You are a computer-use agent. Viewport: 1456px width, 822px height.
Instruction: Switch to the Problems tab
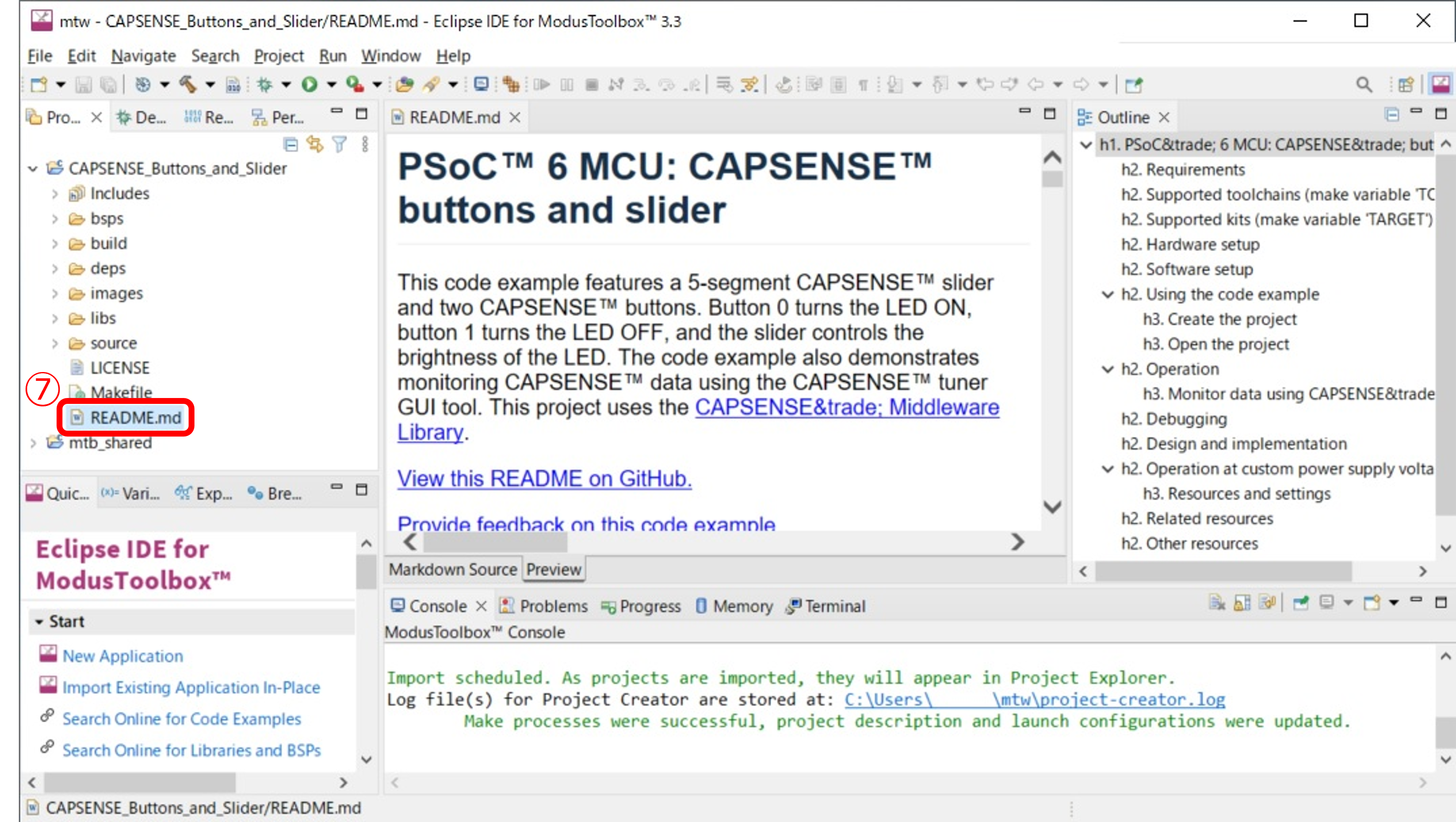pos(544,606)
